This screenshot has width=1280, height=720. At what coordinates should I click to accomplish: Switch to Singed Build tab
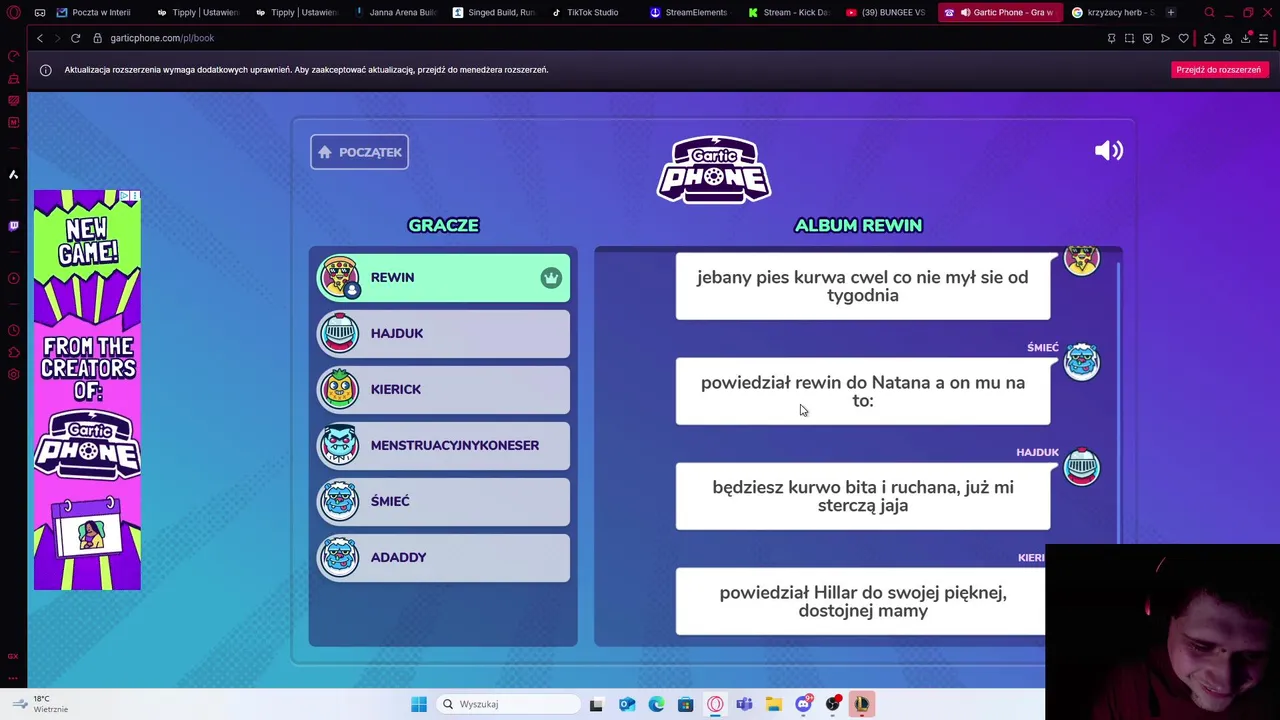tap(494, 12)
